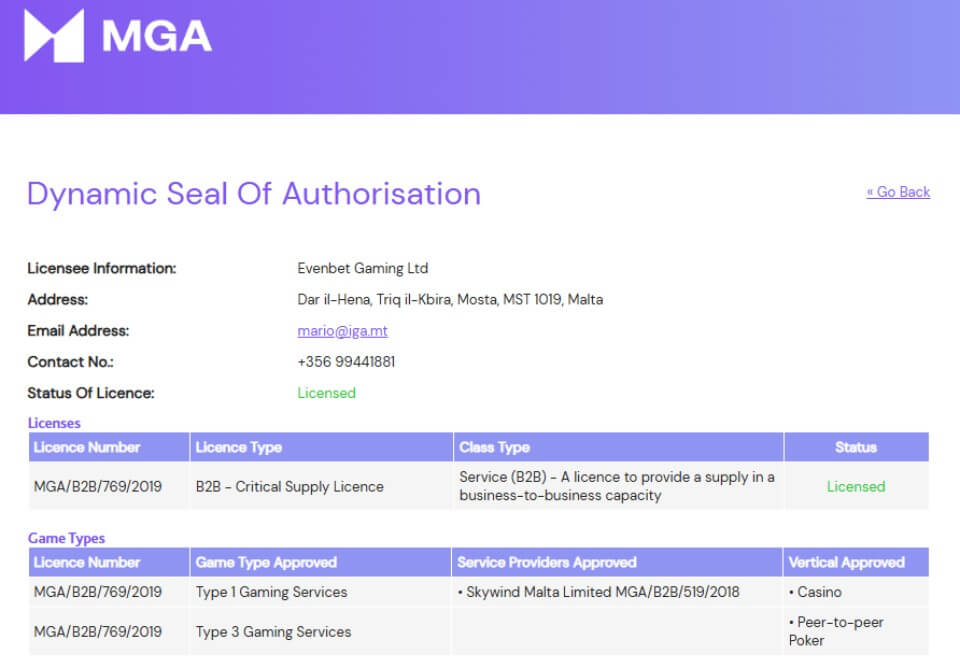Click the Licence Number header in Licenses table
The width and height of the screenshot is (960, 668).
coord(87,447)
